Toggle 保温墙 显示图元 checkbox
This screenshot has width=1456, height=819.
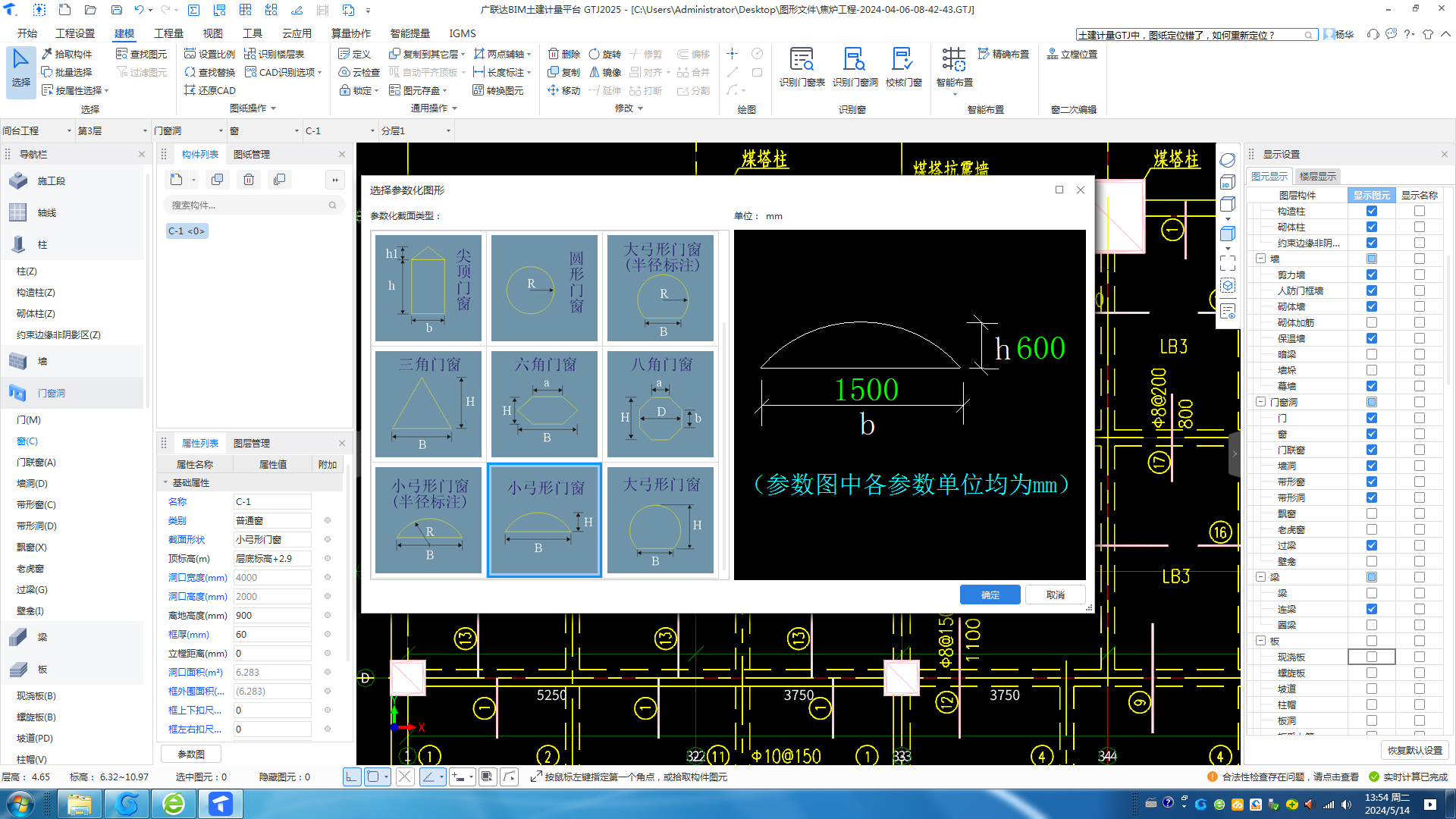pos(1371,339)
